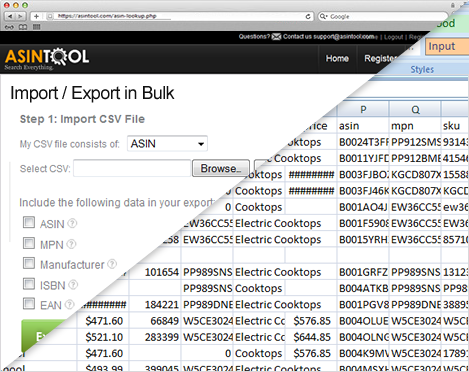
Task: Click the help icon next to ASIN checkbox
Action: coord(72,223)
